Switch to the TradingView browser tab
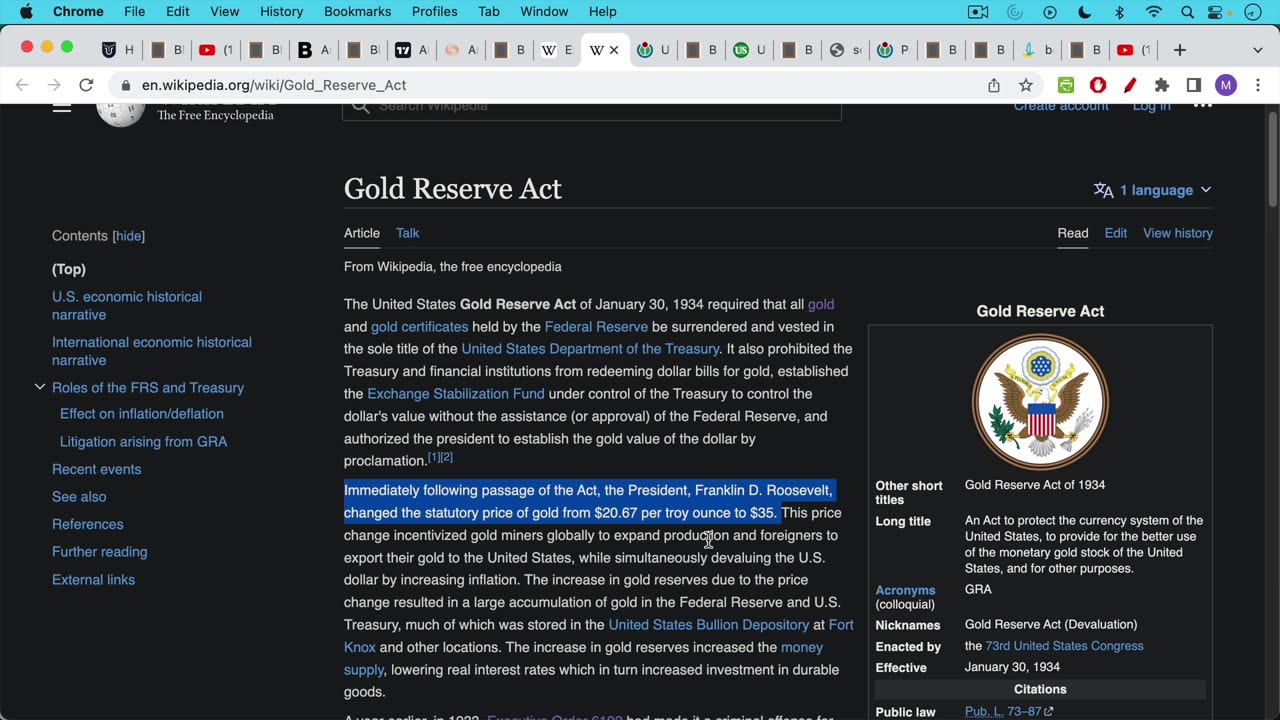The height and width of the screenshot is (720, 1280). (x=412, y=50)
